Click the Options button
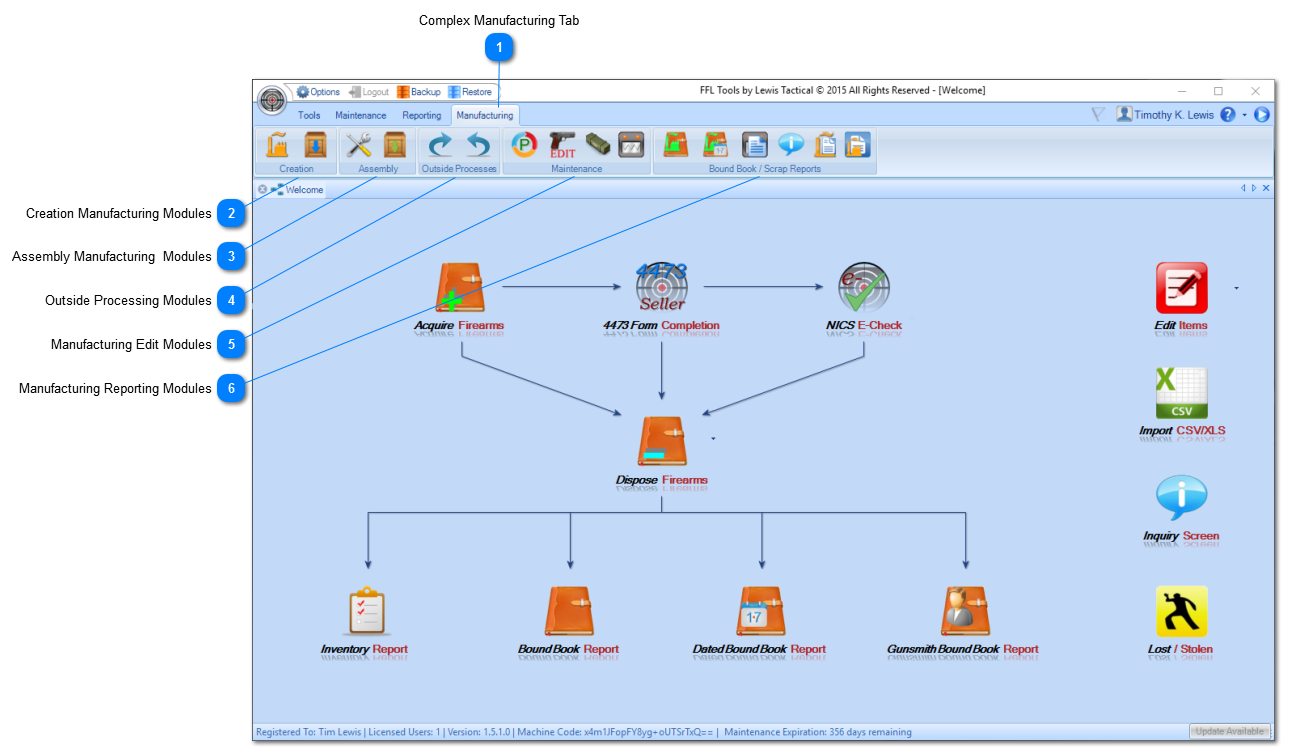 (319, 92)
